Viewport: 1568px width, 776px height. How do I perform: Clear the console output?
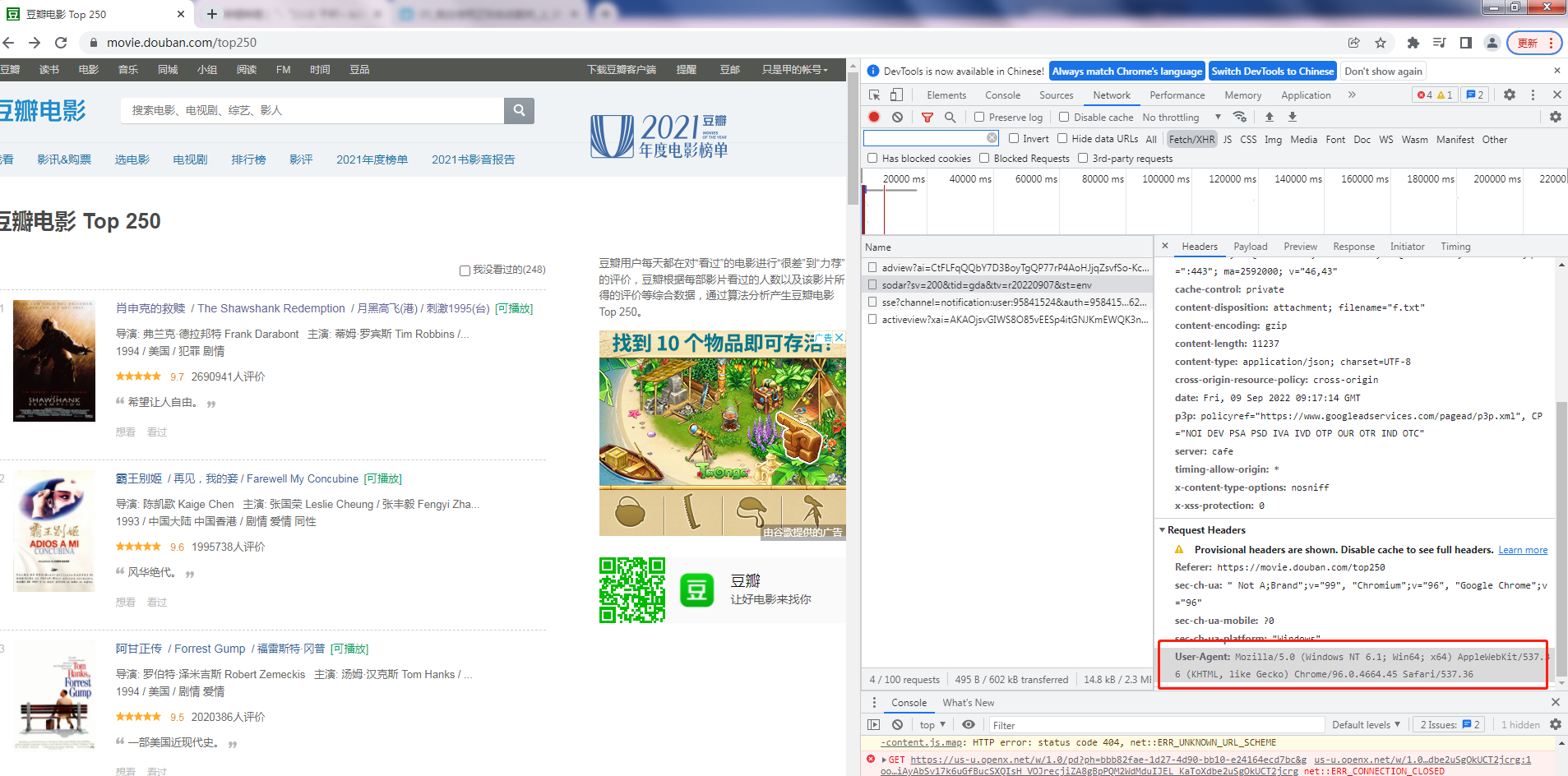click(x=898, y=725)
